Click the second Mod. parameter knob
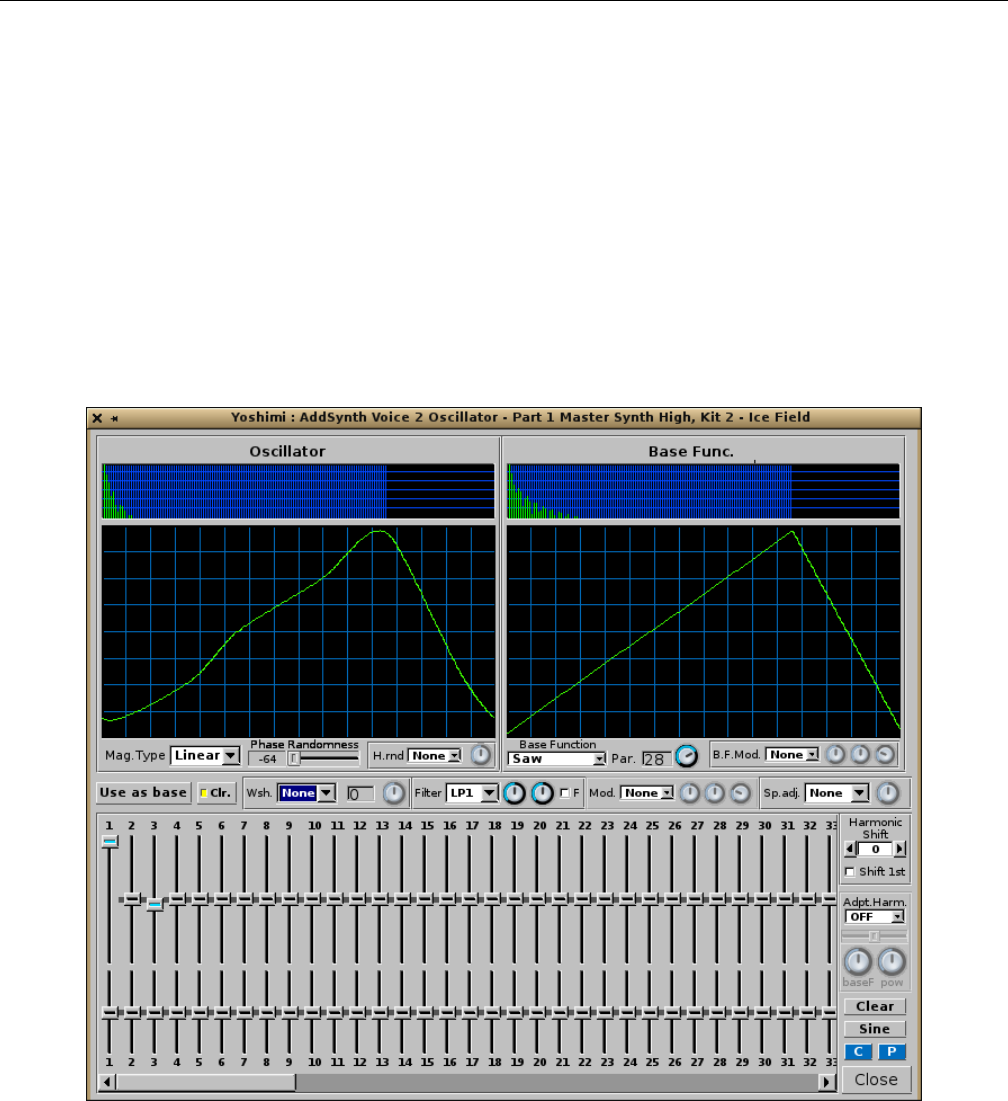Viewport: 1008px width, 1101px height. [715, 793]
